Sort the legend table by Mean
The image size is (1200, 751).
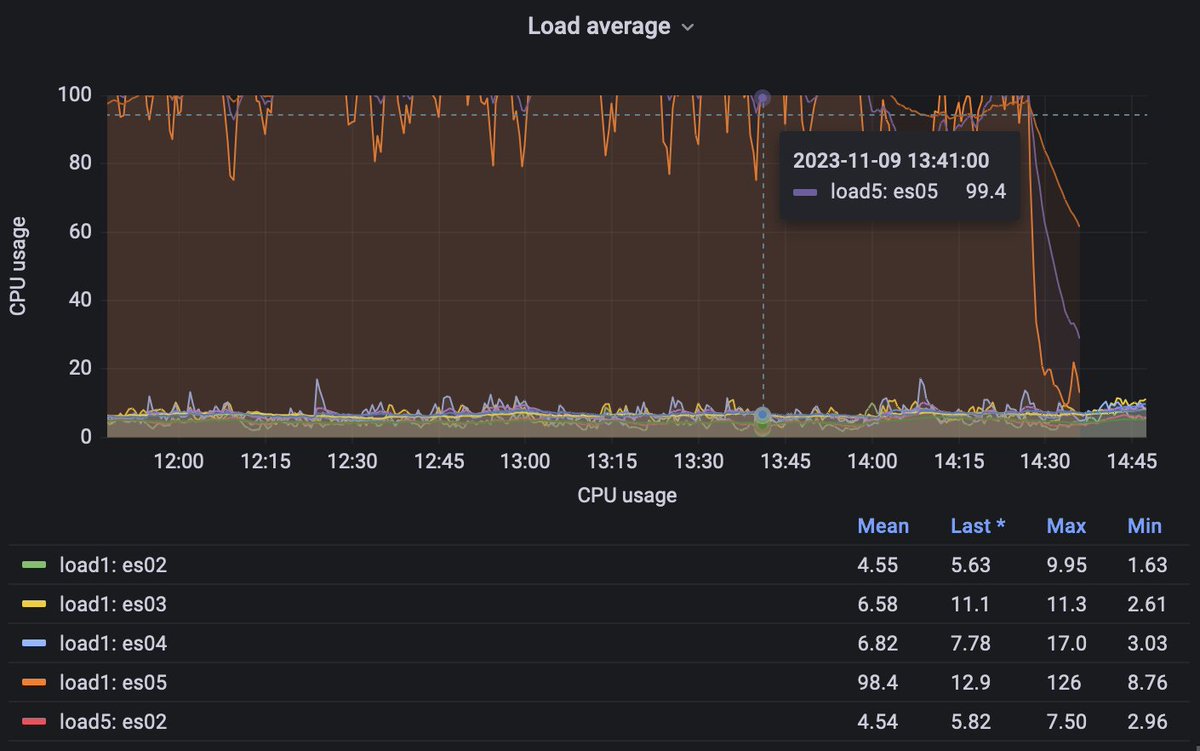883,525
